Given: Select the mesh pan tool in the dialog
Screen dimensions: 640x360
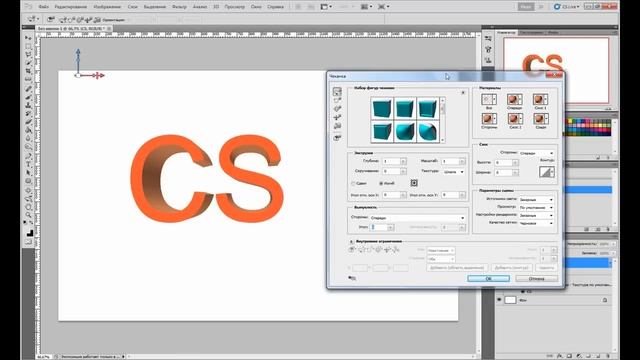Looking at the screenshot, I should click(x=337, y=109).
